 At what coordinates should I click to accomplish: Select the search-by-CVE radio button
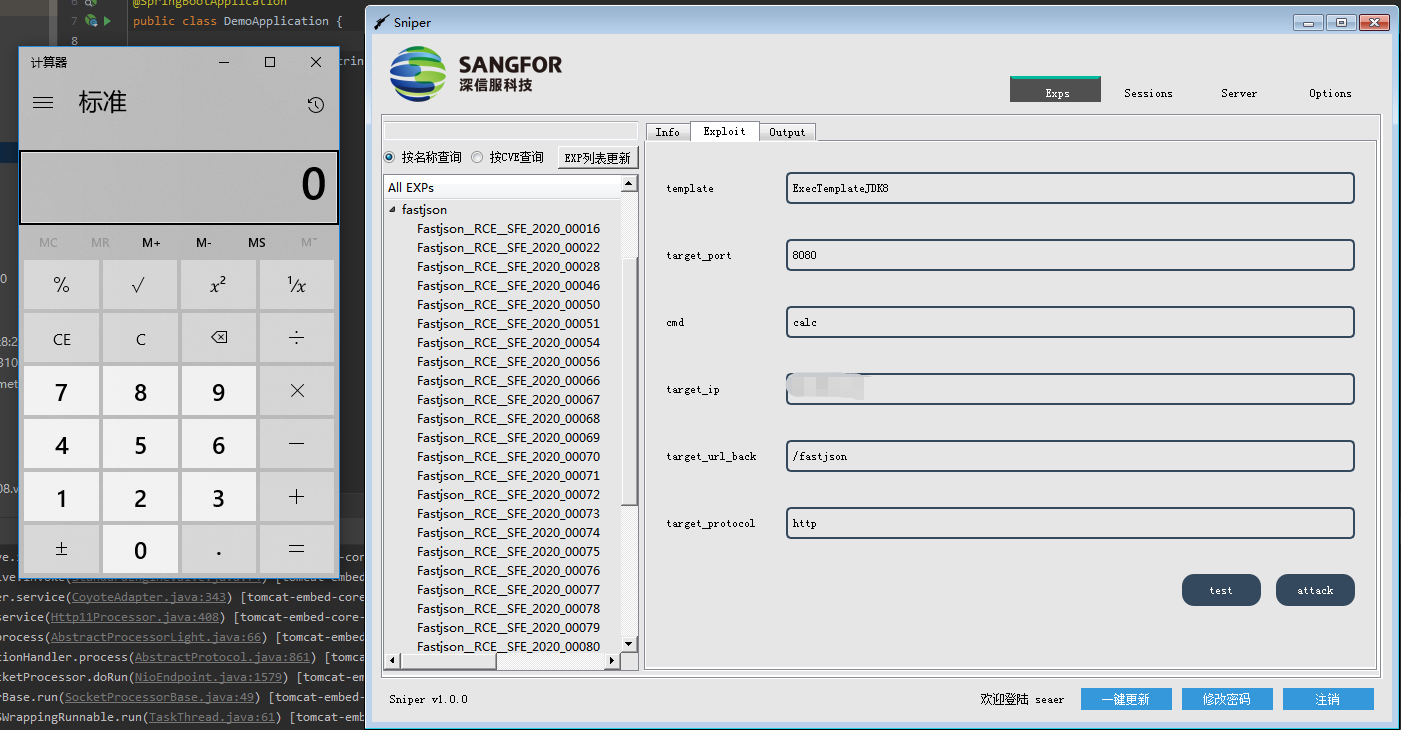477,157
